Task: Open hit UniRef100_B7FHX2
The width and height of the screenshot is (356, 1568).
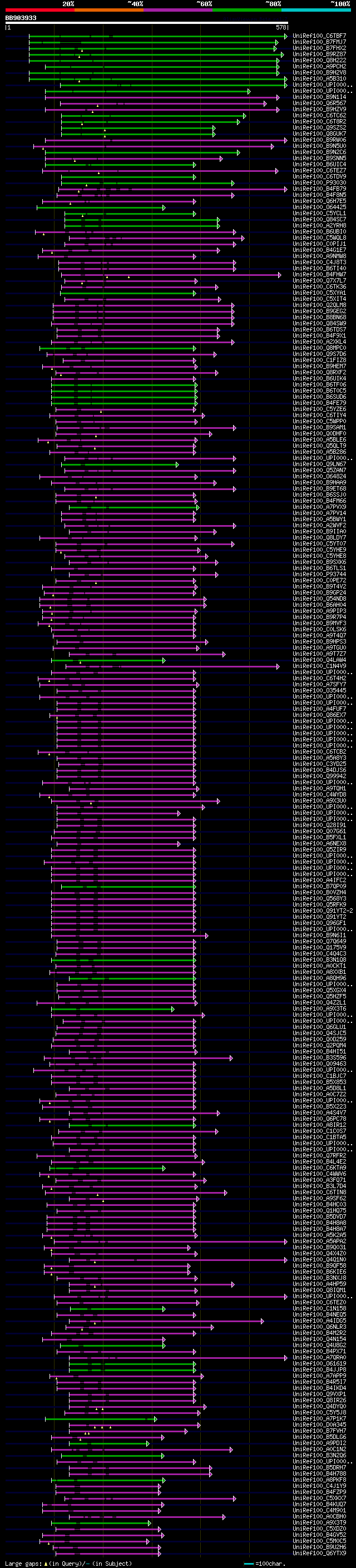Action: [x=319, y=48]
